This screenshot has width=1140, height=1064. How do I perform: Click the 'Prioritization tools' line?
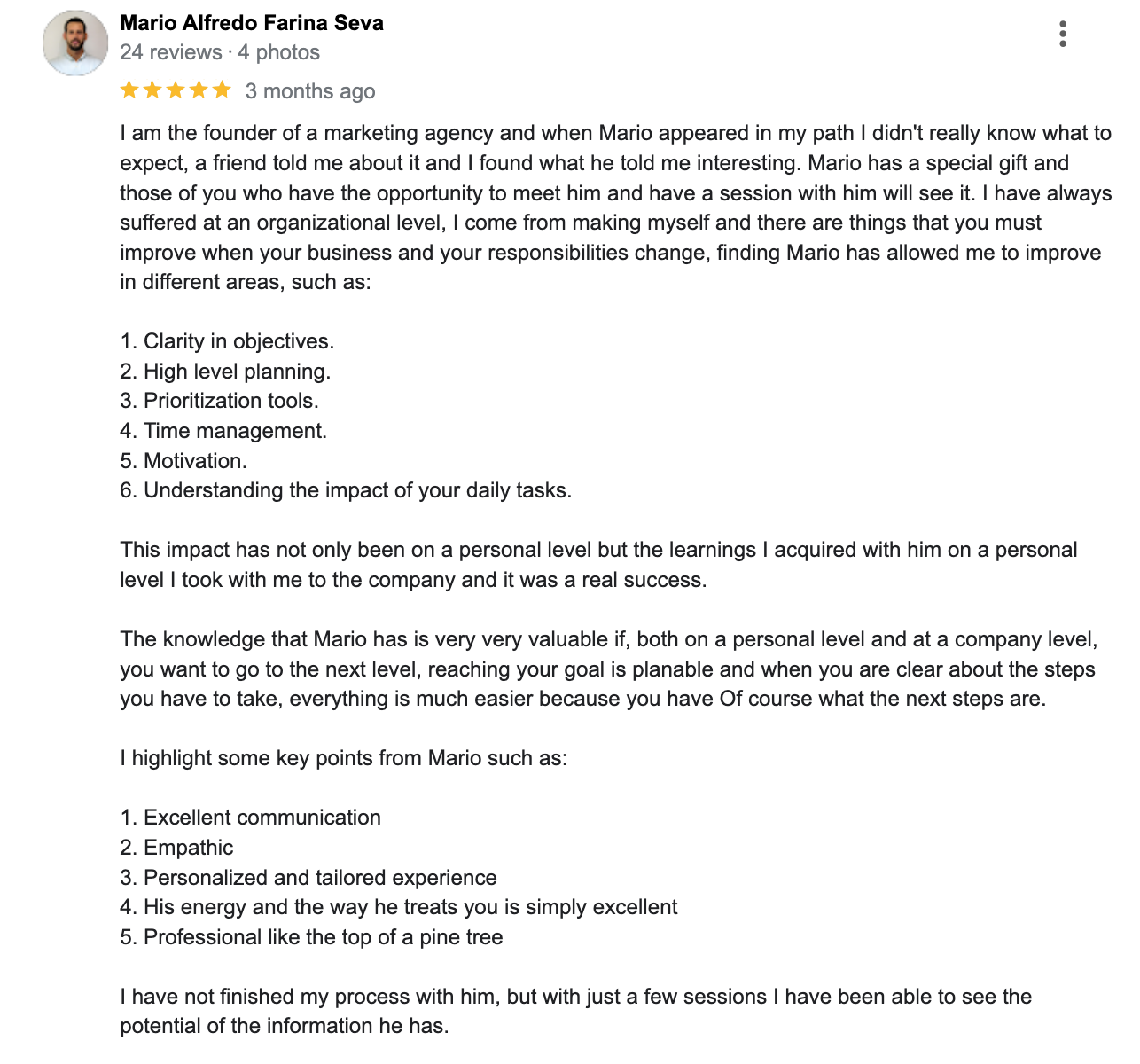[x=219, y=401]
